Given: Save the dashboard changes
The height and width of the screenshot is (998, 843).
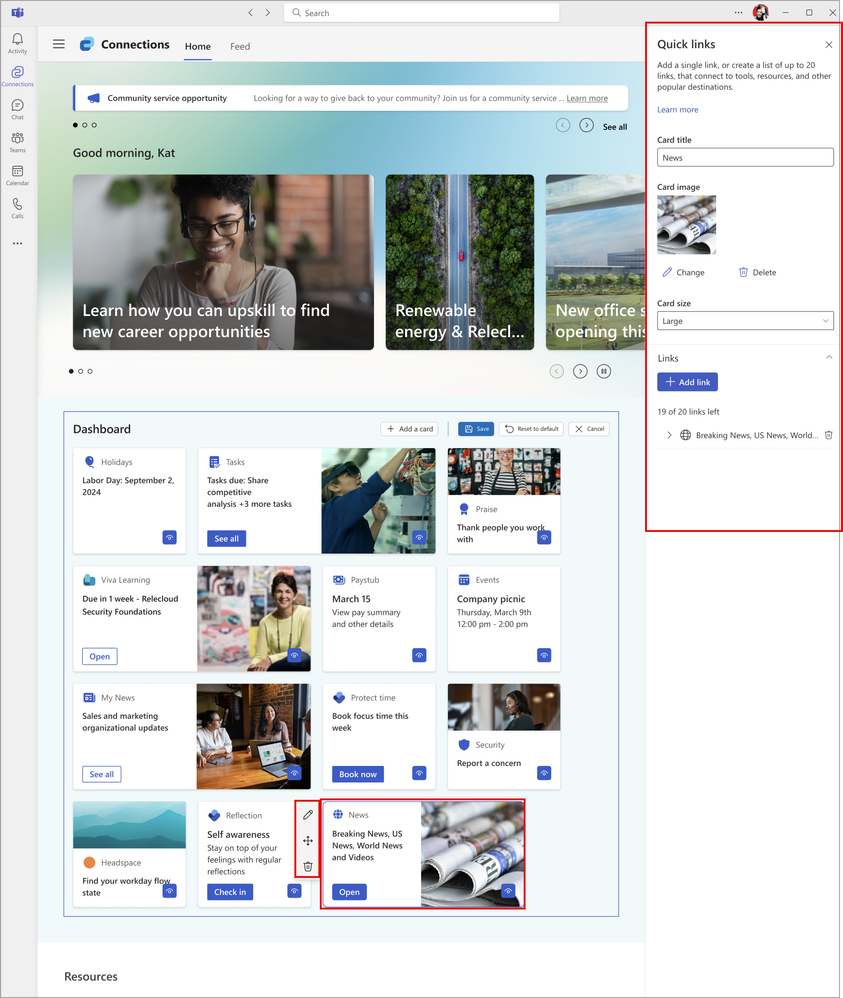Looking at the screenshot, I should pos(476,429).
